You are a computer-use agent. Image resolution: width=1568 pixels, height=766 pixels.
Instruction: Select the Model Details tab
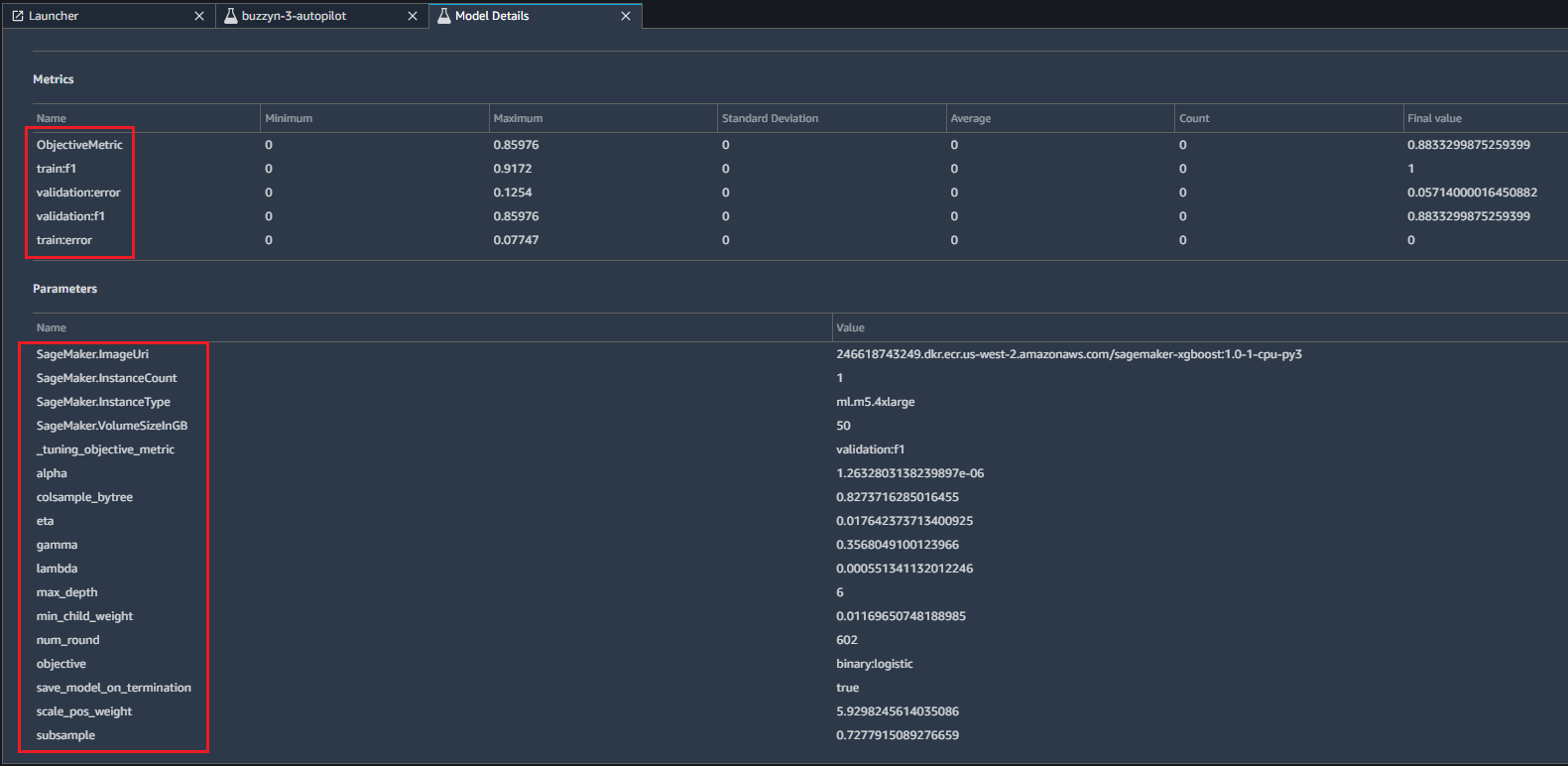point(492,16)
